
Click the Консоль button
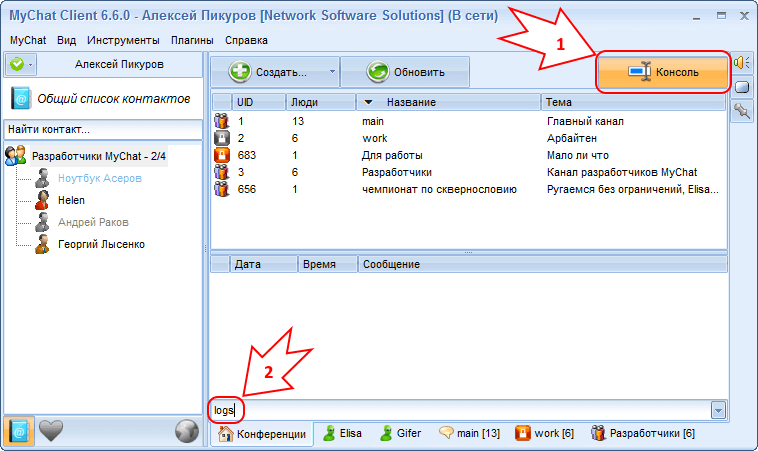[662, 72]
